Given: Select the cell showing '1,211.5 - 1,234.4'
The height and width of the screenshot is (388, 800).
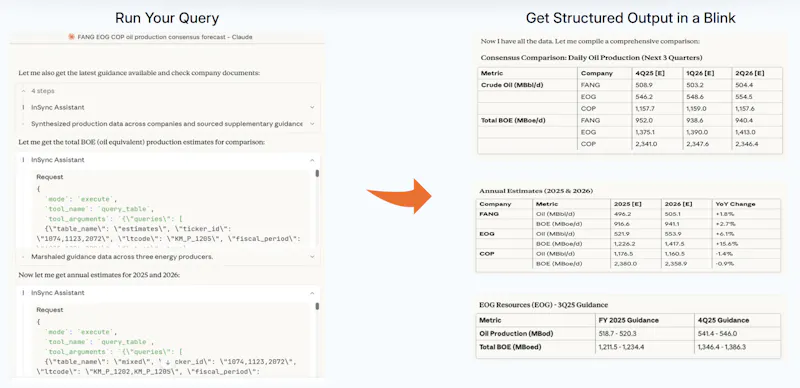Looking at the screenshot, I should [645, 347].
